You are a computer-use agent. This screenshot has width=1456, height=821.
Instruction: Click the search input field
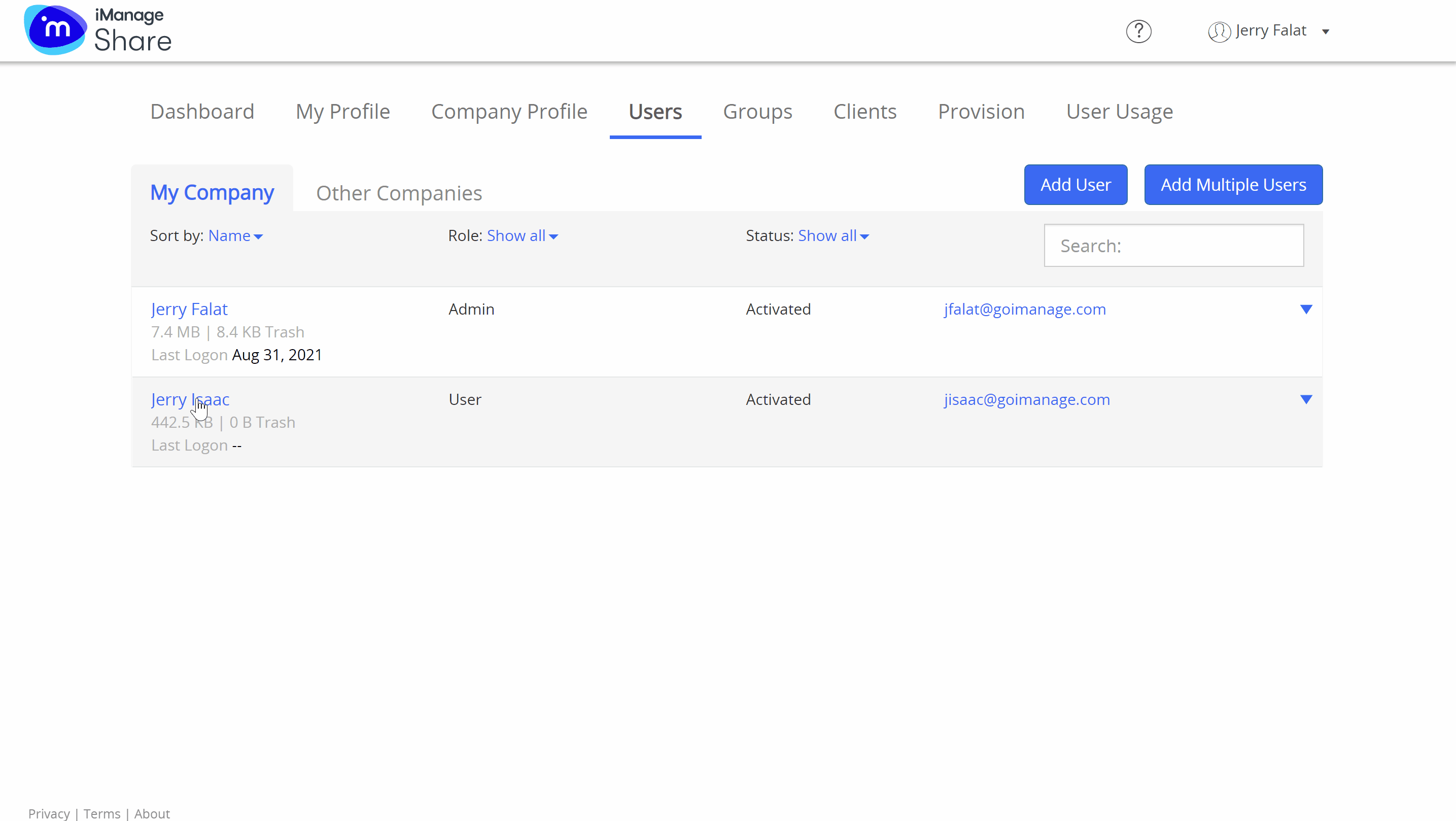[1175, 245]
